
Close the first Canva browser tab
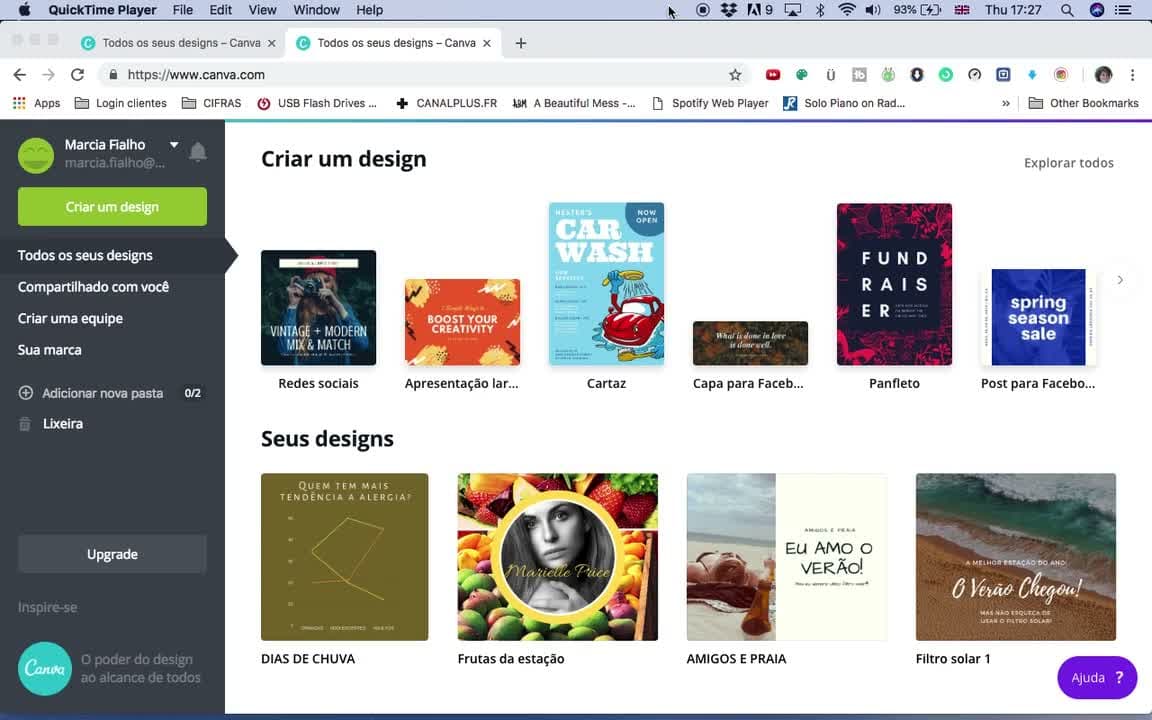tap(272, 43)
